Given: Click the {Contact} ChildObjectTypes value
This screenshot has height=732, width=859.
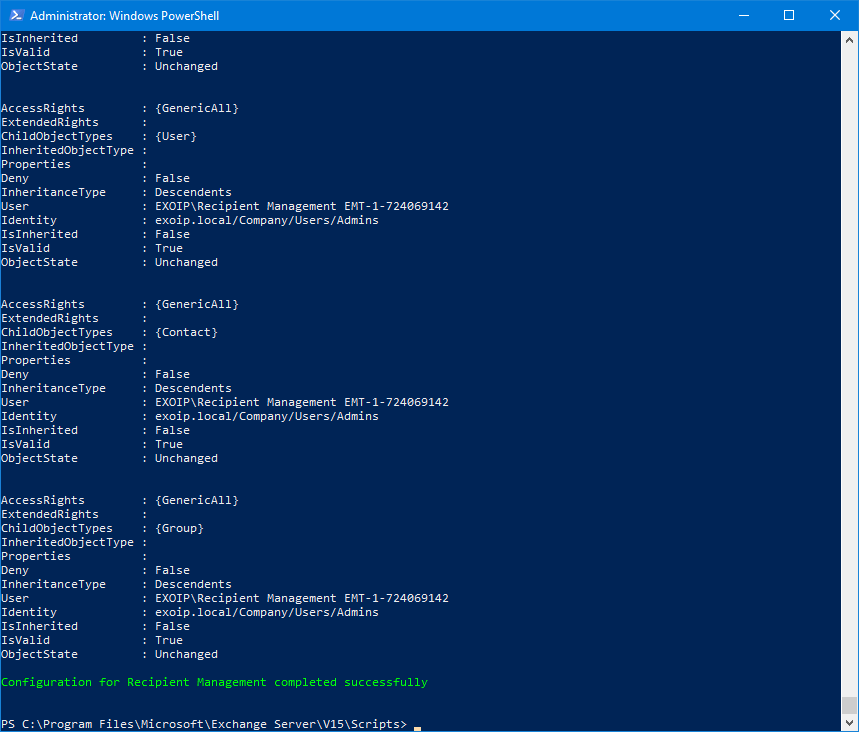Looking at the screenshot, I should (x=185, y=332).
